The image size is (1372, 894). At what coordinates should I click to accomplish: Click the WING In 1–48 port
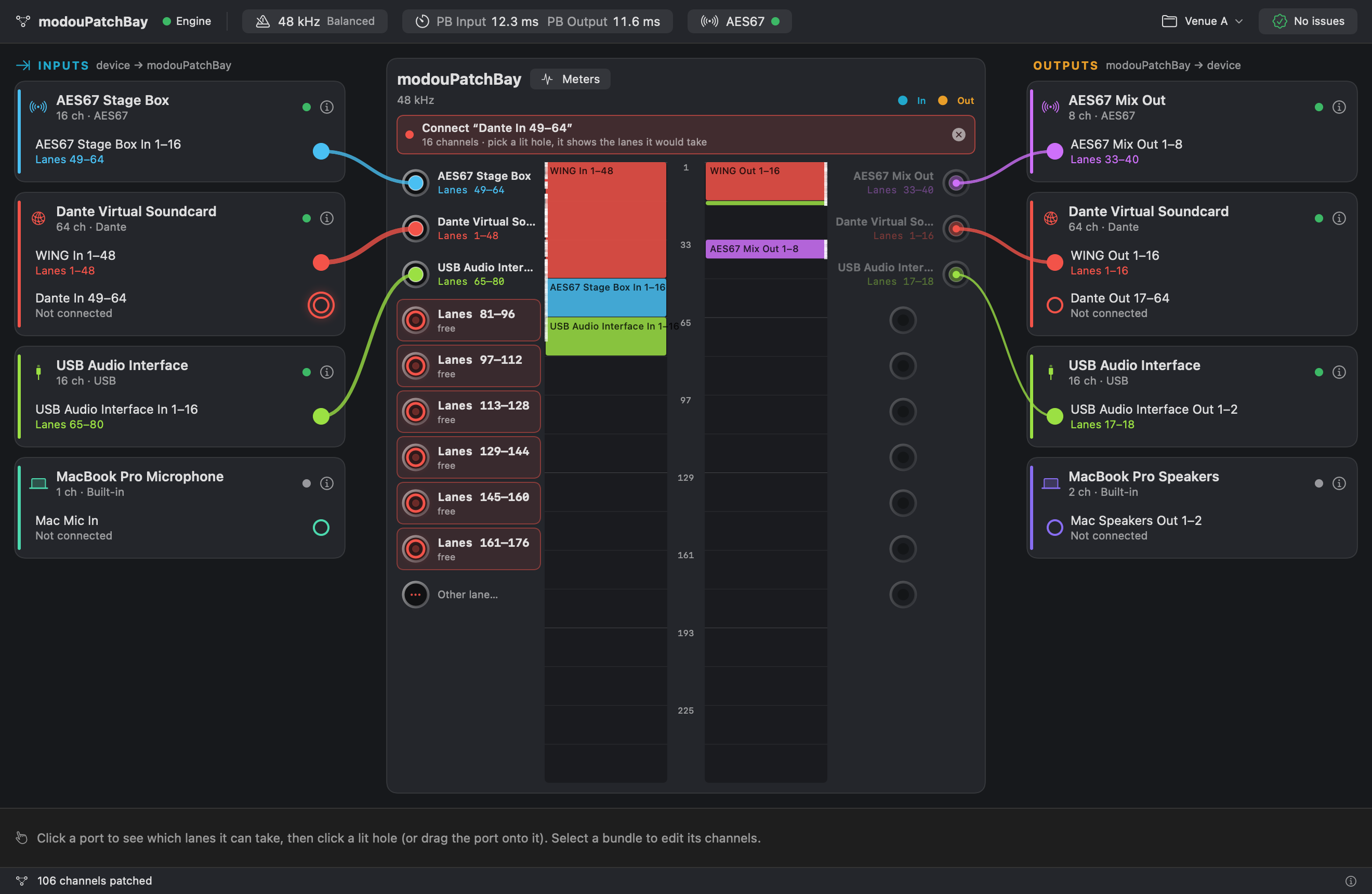tap(321, 262)
